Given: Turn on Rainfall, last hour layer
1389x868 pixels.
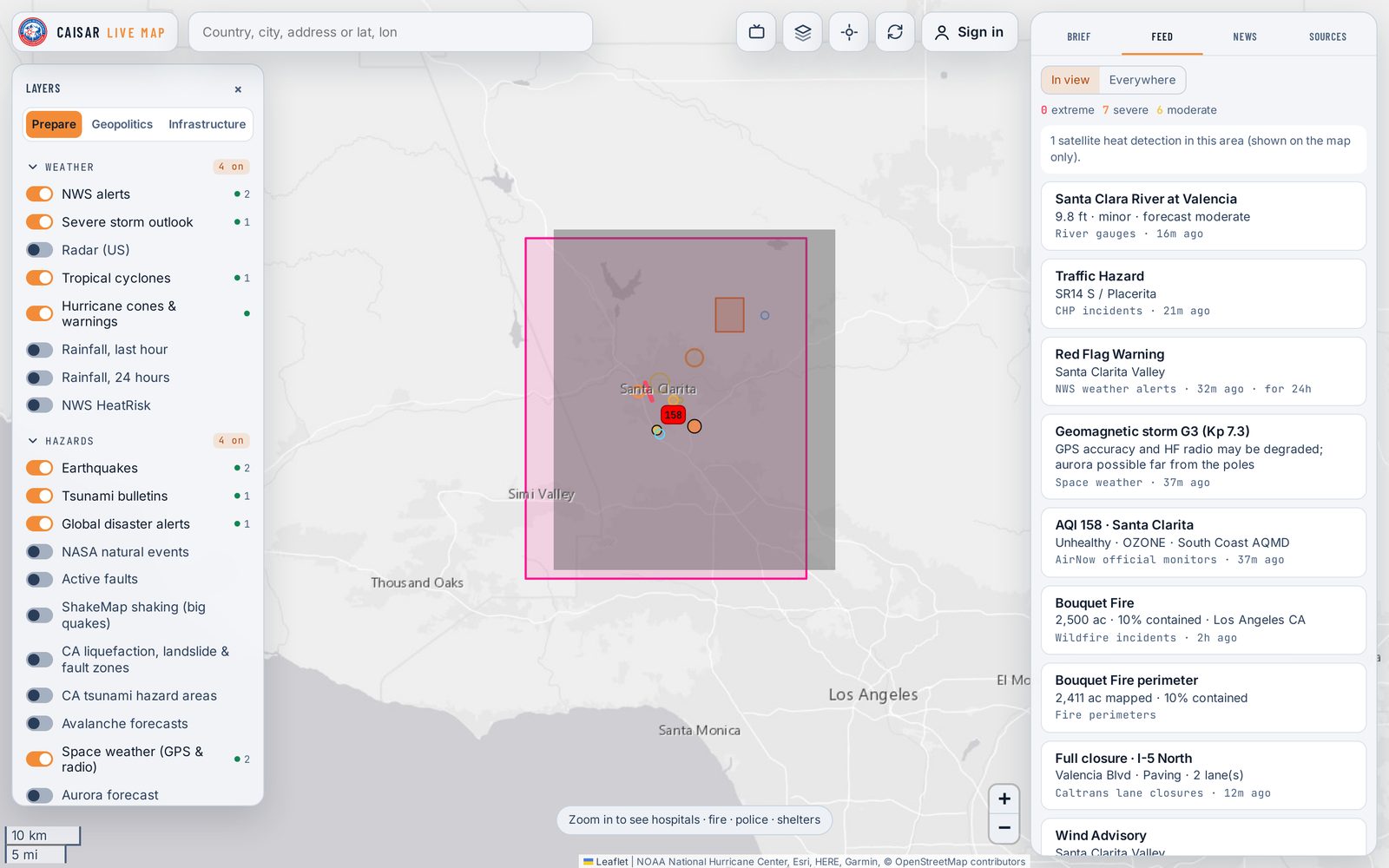Looking at the screenshot, I should coord(40,350).
